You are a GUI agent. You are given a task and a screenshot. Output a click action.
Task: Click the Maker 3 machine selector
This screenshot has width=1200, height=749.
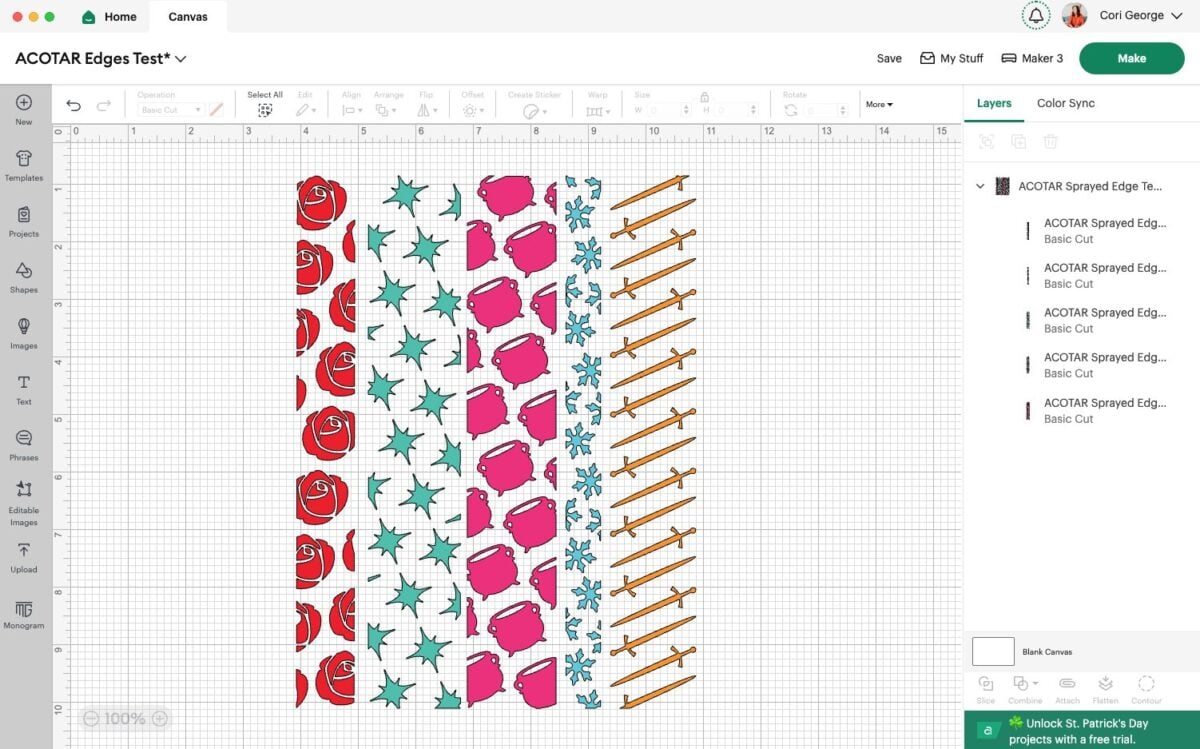[x=1032, y=58]
